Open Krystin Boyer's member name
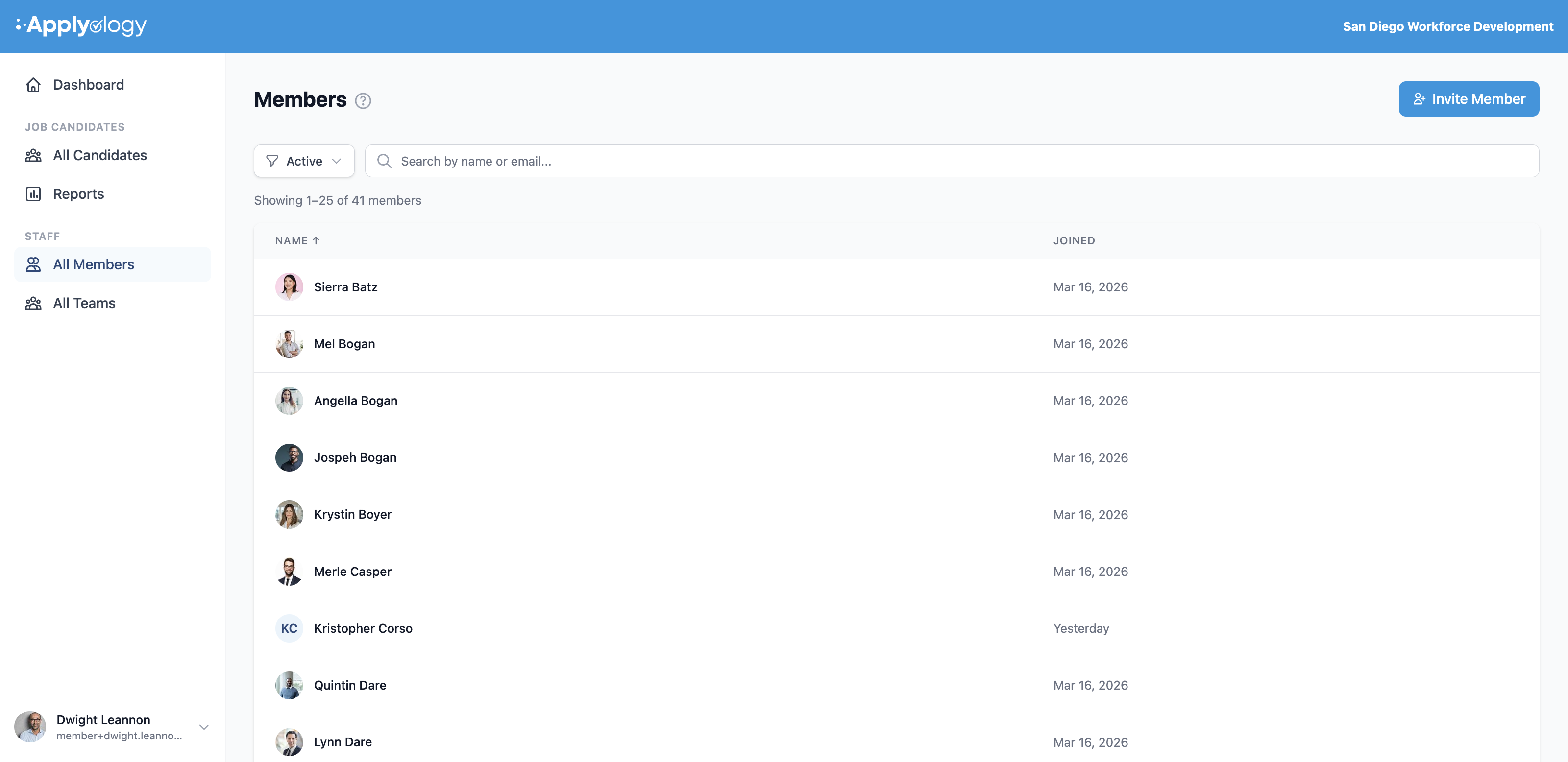 coord(352,515)
